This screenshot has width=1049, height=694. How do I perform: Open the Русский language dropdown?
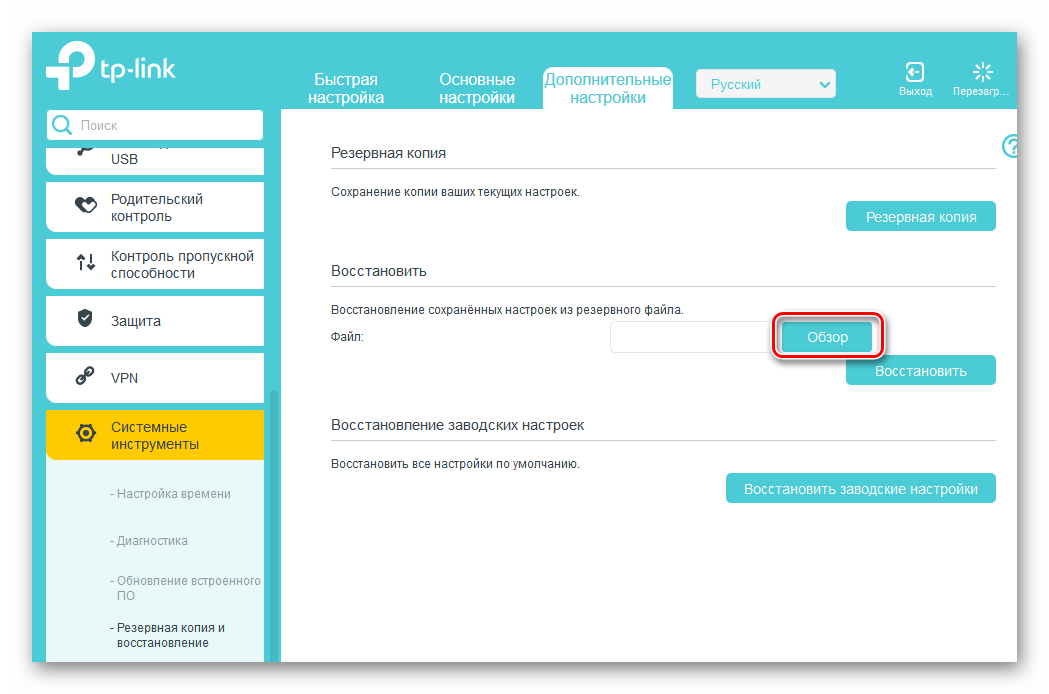(765, 84)
